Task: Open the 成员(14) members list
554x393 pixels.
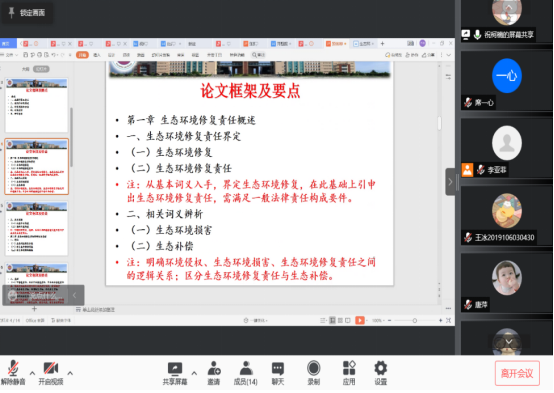Action: click(246, 373)
